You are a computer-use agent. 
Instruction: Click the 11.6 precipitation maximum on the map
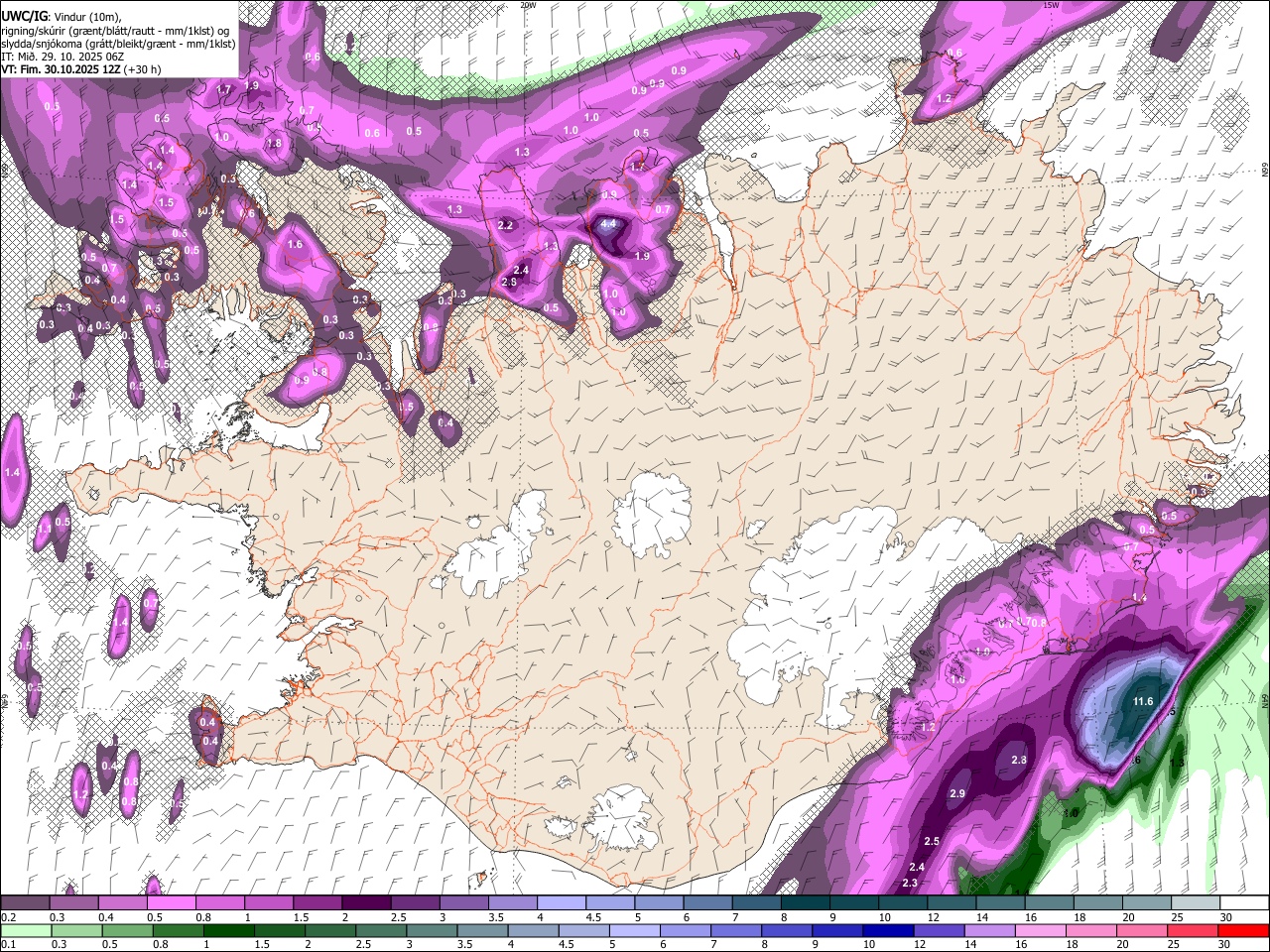click(1143, 702)
